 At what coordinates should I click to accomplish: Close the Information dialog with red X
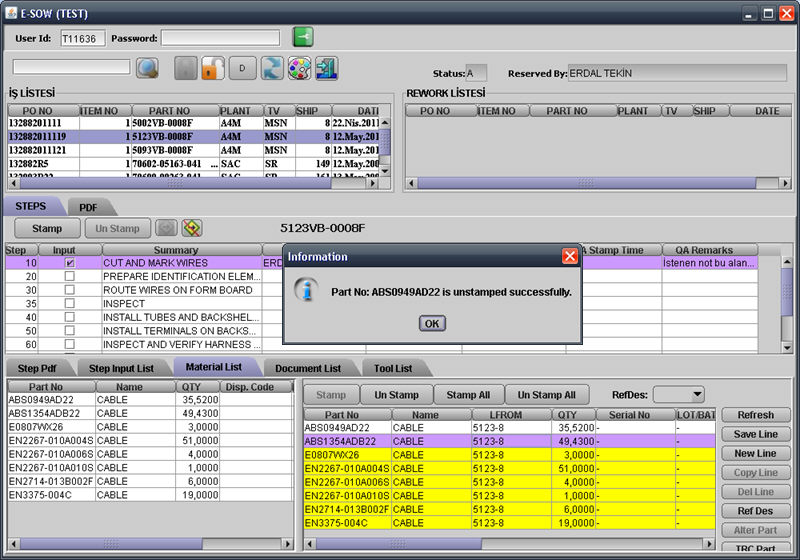(569, 256)
